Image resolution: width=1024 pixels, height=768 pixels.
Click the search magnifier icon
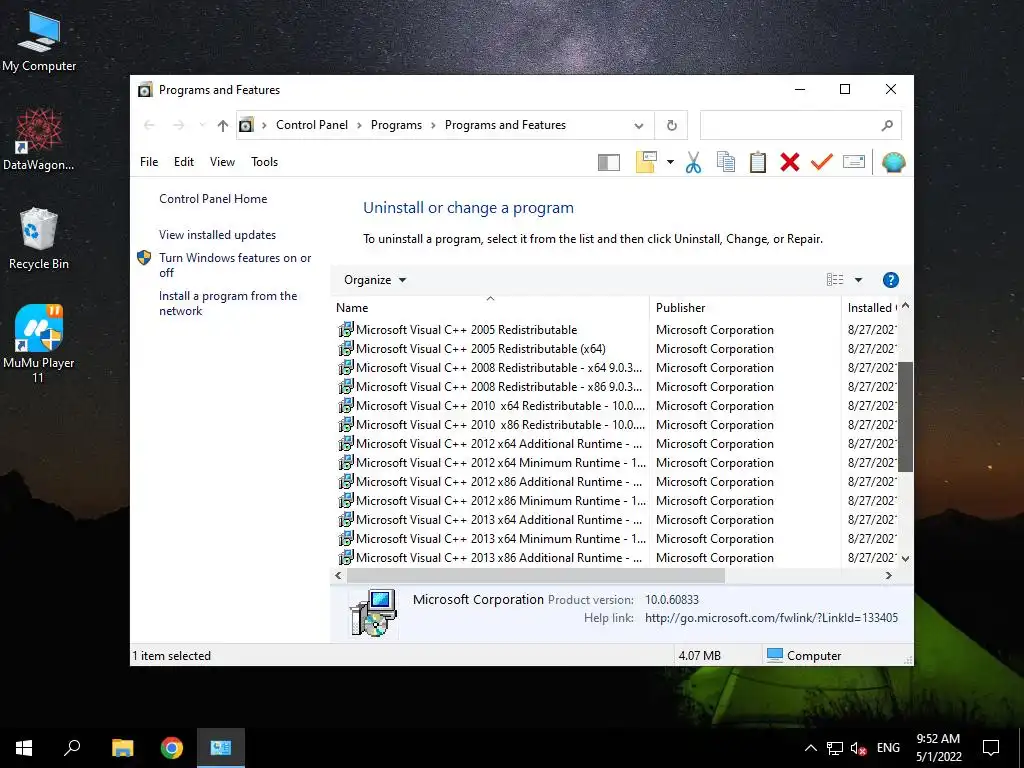[887, 125]
